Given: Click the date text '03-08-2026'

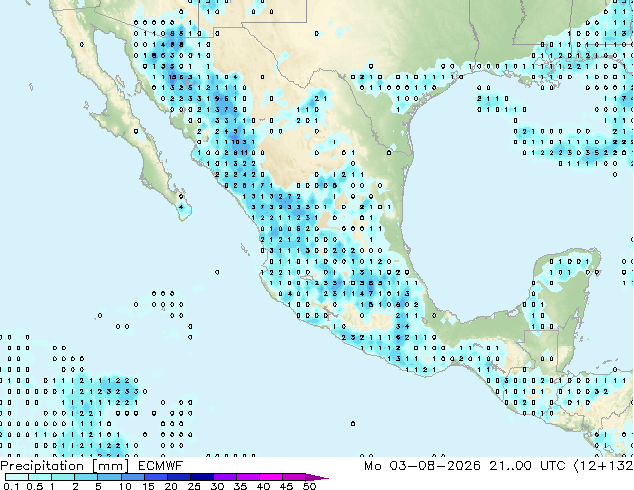Looking at the screenshot, I should click(435, 466).
